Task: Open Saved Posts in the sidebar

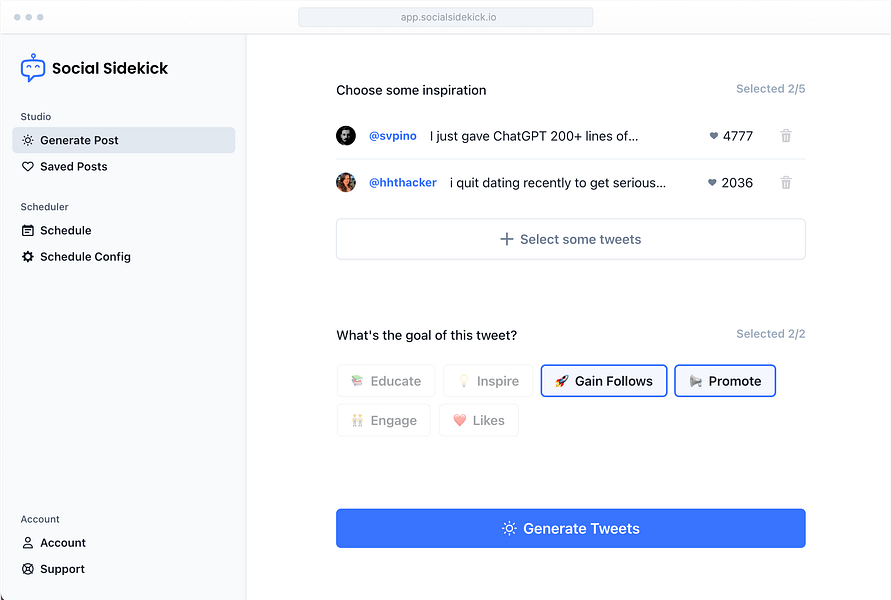Action: point(123,166)
